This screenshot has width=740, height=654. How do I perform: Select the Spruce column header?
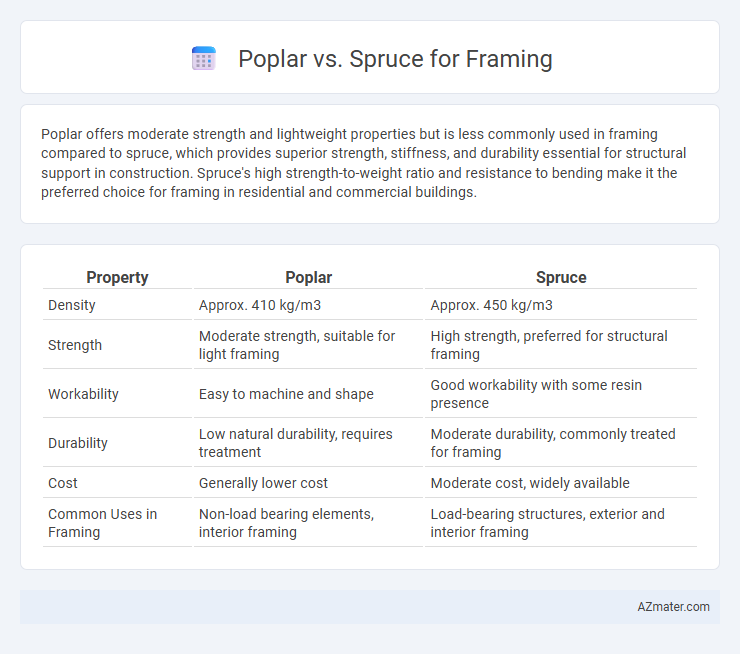[x=561, y=277]
